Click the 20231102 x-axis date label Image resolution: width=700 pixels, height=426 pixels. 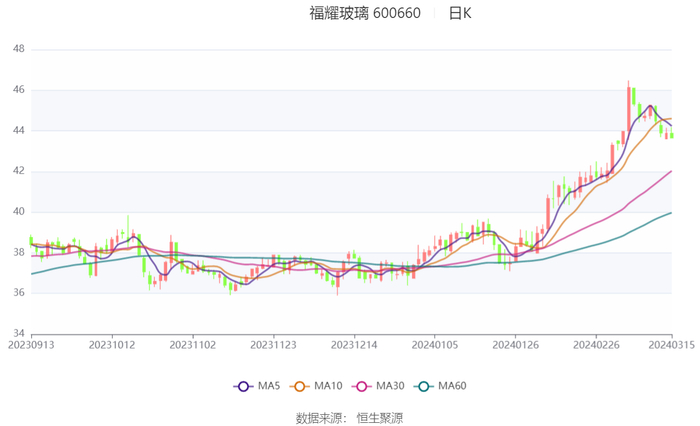tap(192, 345)
